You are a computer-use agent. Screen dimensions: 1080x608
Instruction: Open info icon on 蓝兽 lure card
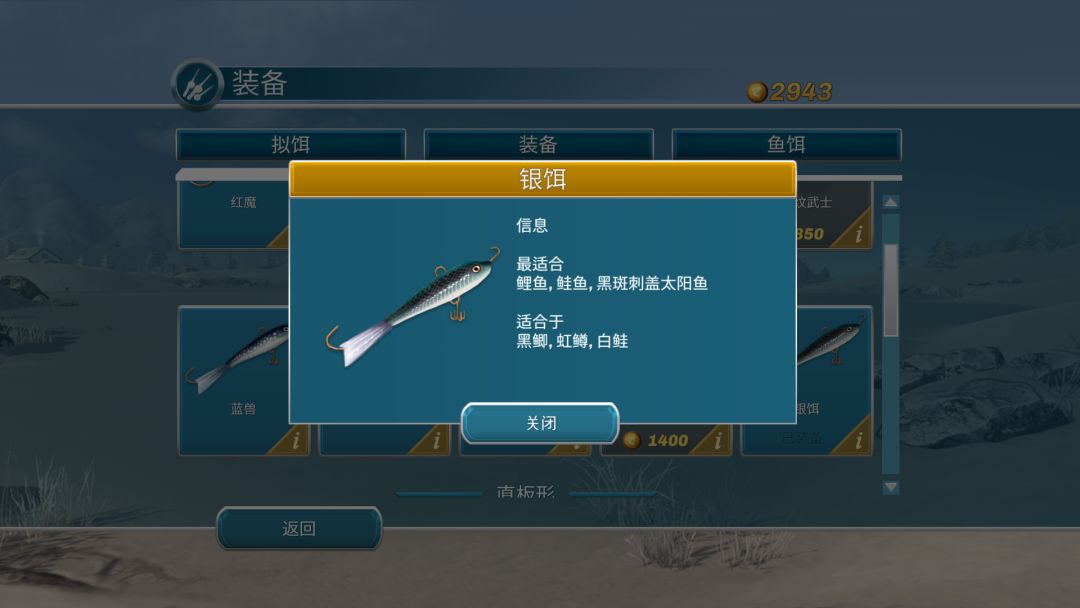pyautogui.click(x=296, y=440)
